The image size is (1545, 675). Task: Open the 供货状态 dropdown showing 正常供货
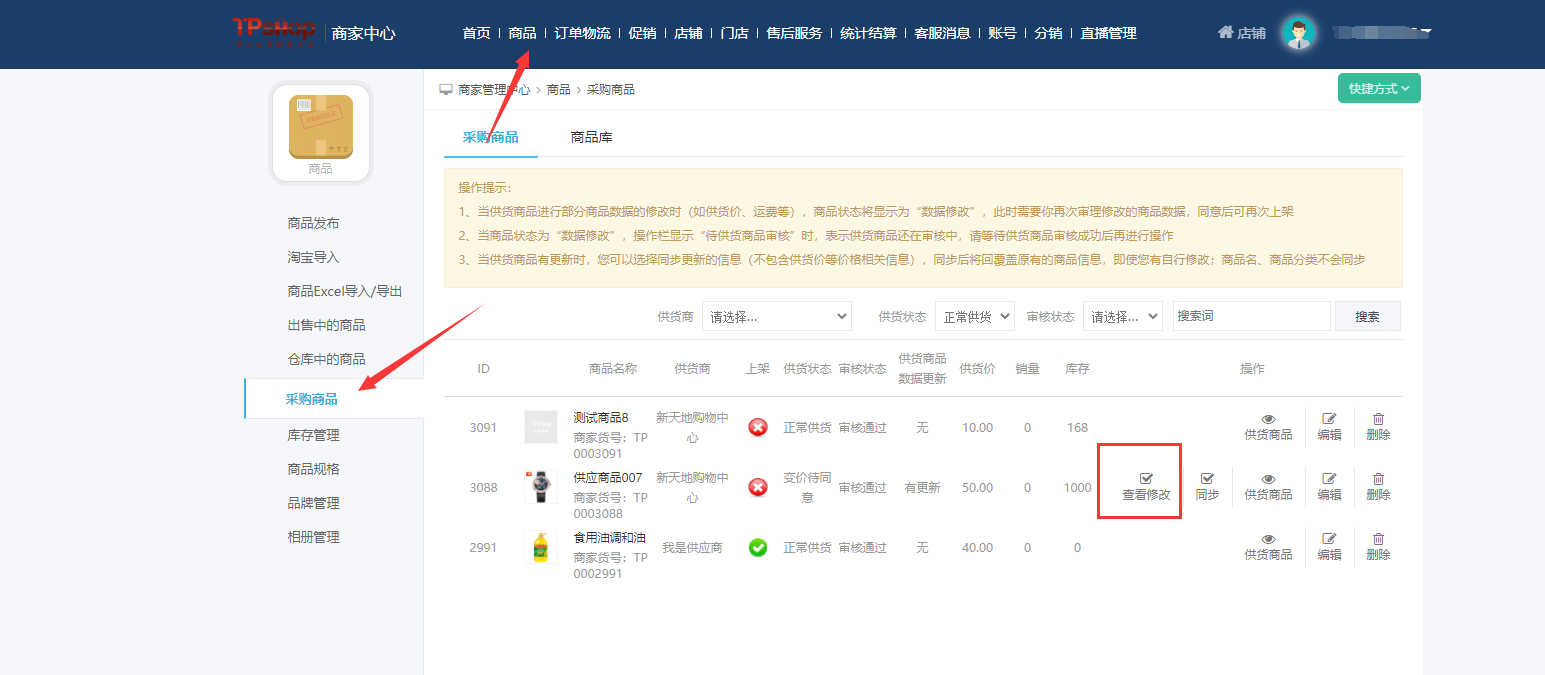pyautogui.click(x=974, y=316)
